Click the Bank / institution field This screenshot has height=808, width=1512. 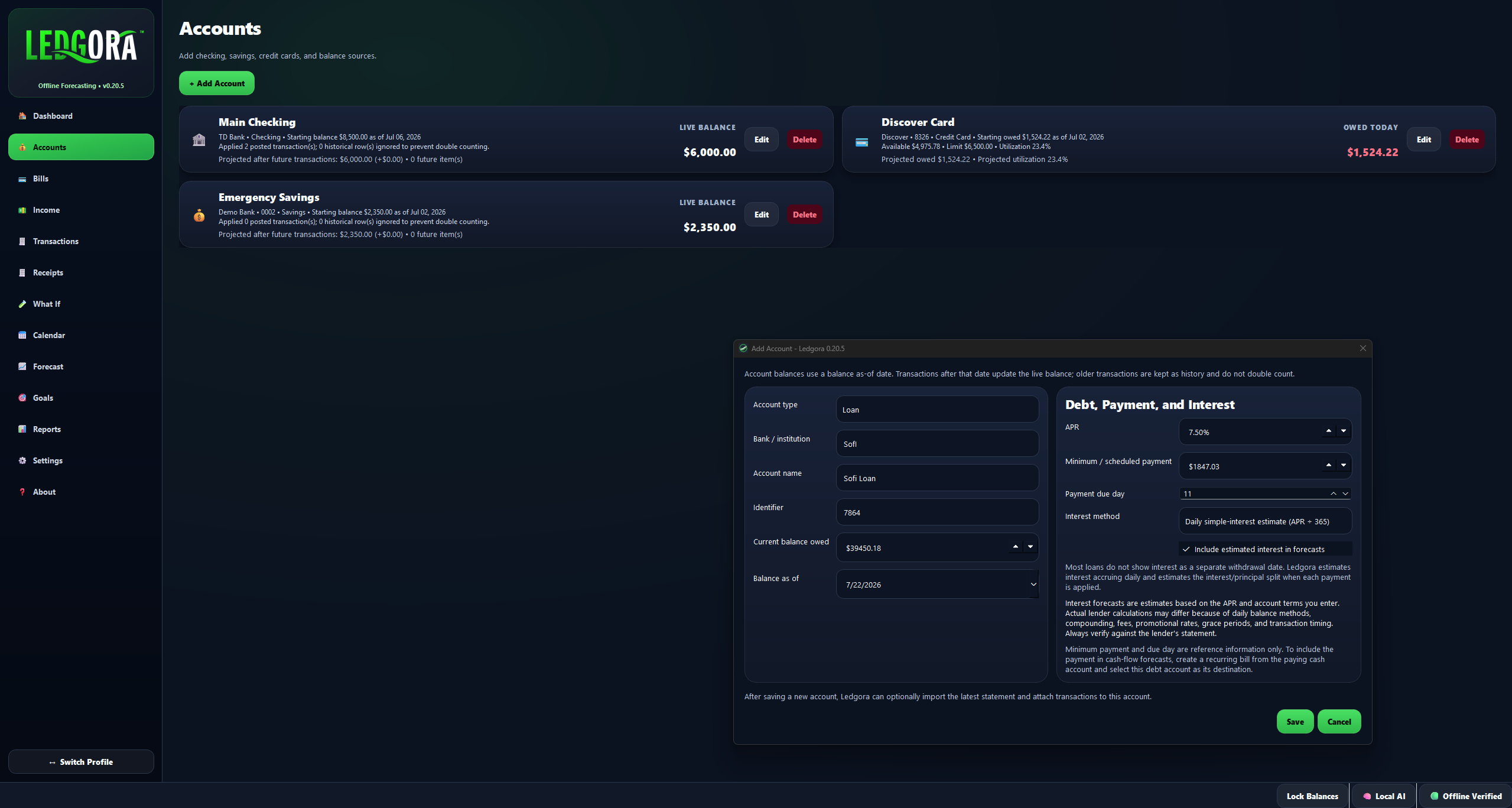point(937,443)
